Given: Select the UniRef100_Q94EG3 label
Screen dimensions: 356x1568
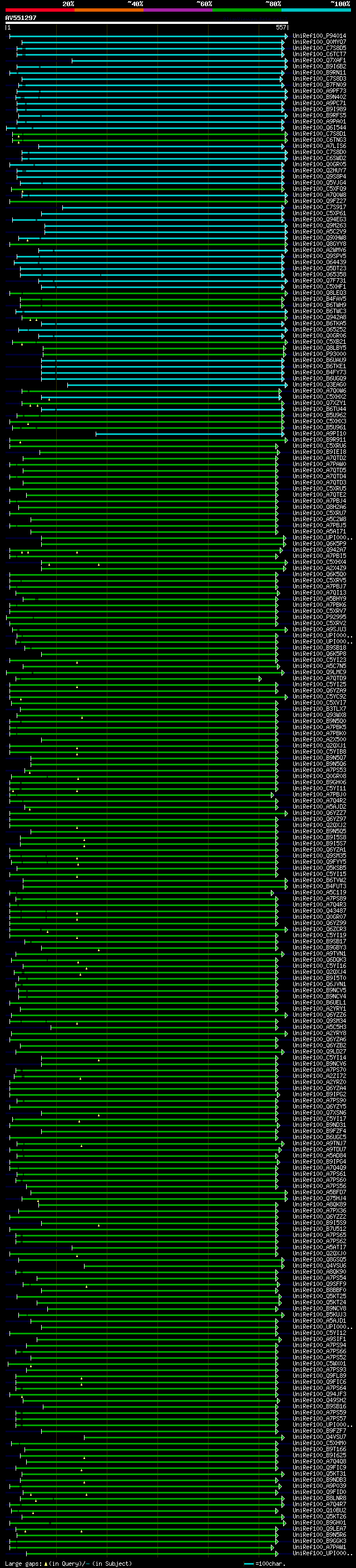Looking at the screenshot, I should [319, 219].
